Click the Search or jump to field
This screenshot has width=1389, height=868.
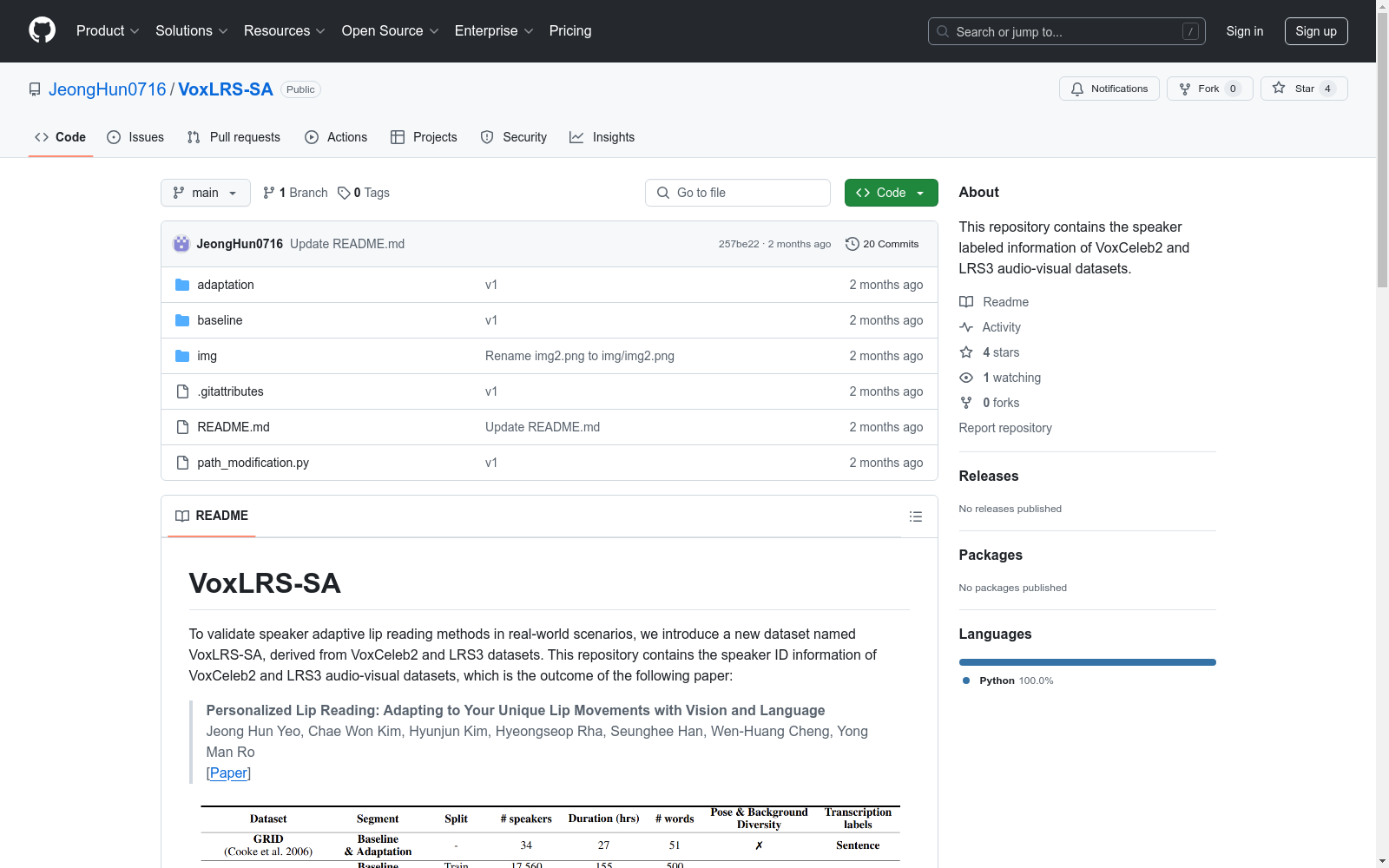(x=1067, y=31)
